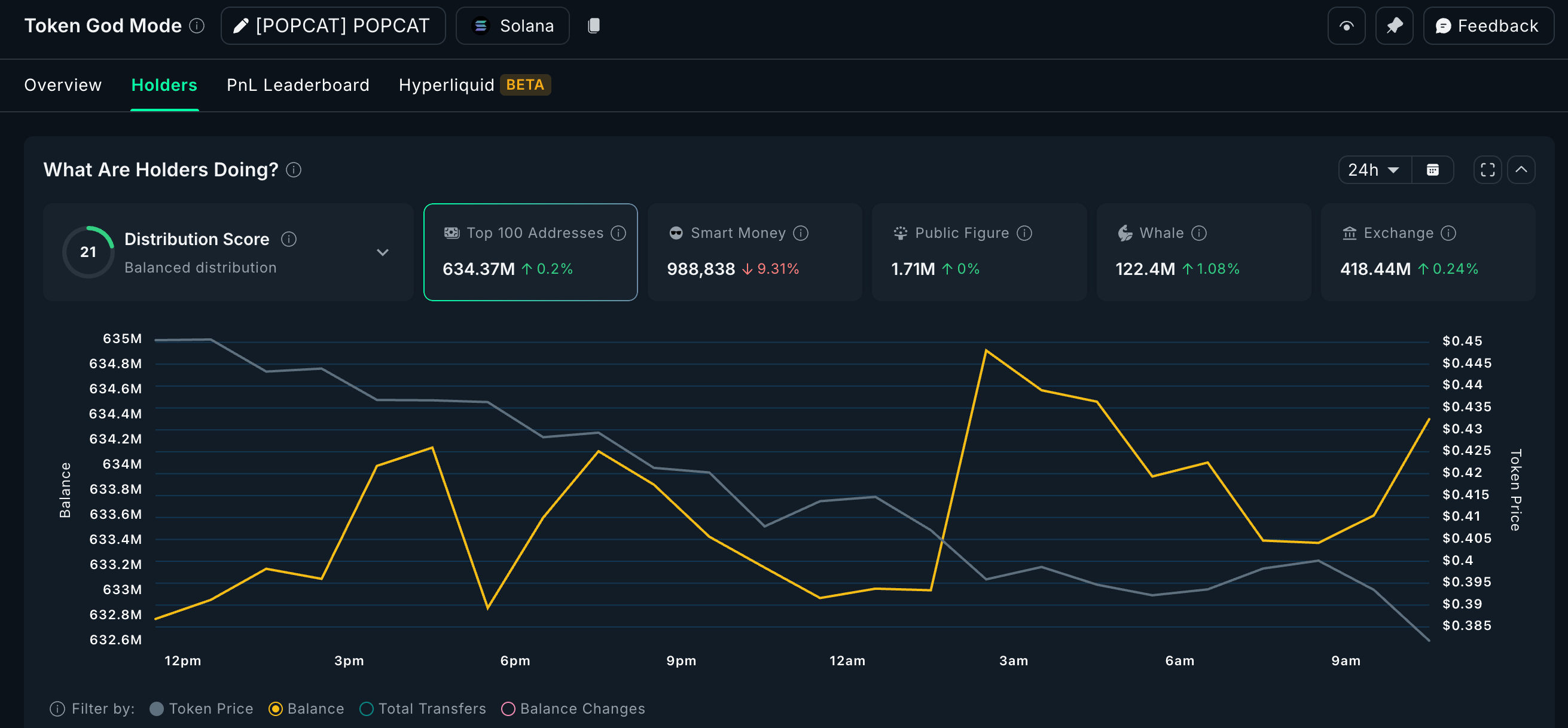Open the Public Figure metric card

[x=979, y=252]
